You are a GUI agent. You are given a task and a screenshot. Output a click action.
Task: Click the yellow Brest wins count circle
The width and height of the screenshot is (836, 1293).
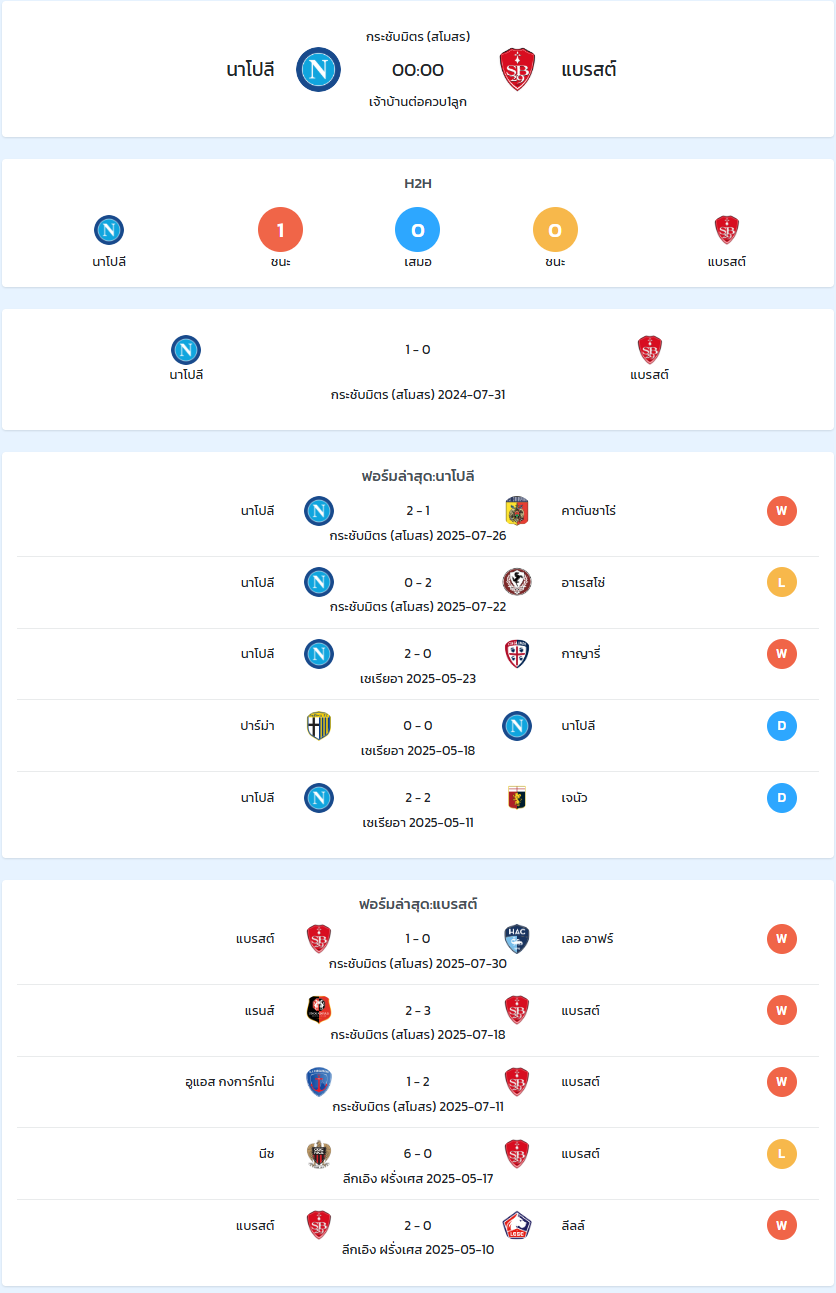tap(555, 230)
